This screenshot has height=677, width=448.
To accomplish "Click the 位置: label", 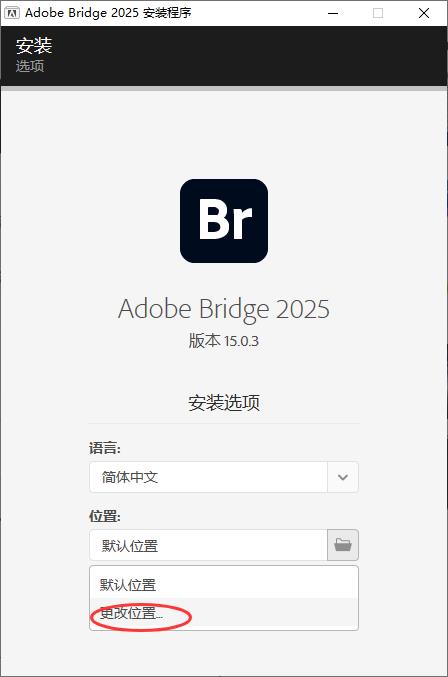I will click(105, 516).
